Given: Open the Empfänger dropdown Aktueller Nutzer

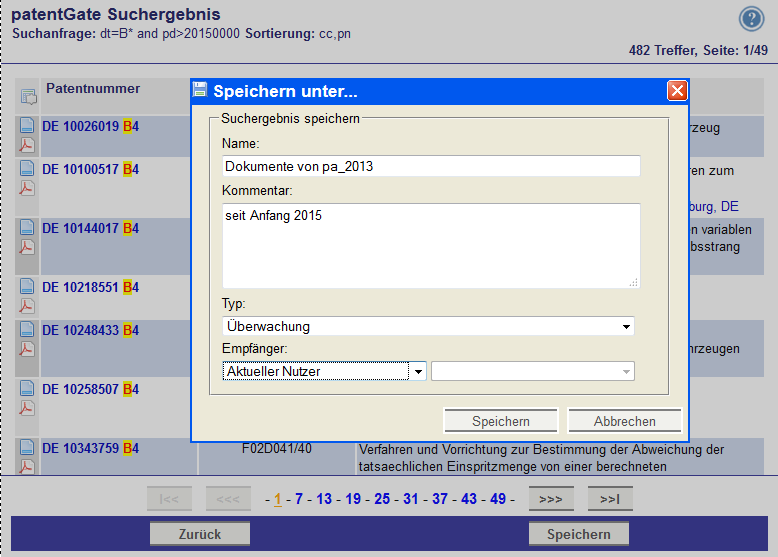Looking at the screenshot, I should [x=324, y=371].
